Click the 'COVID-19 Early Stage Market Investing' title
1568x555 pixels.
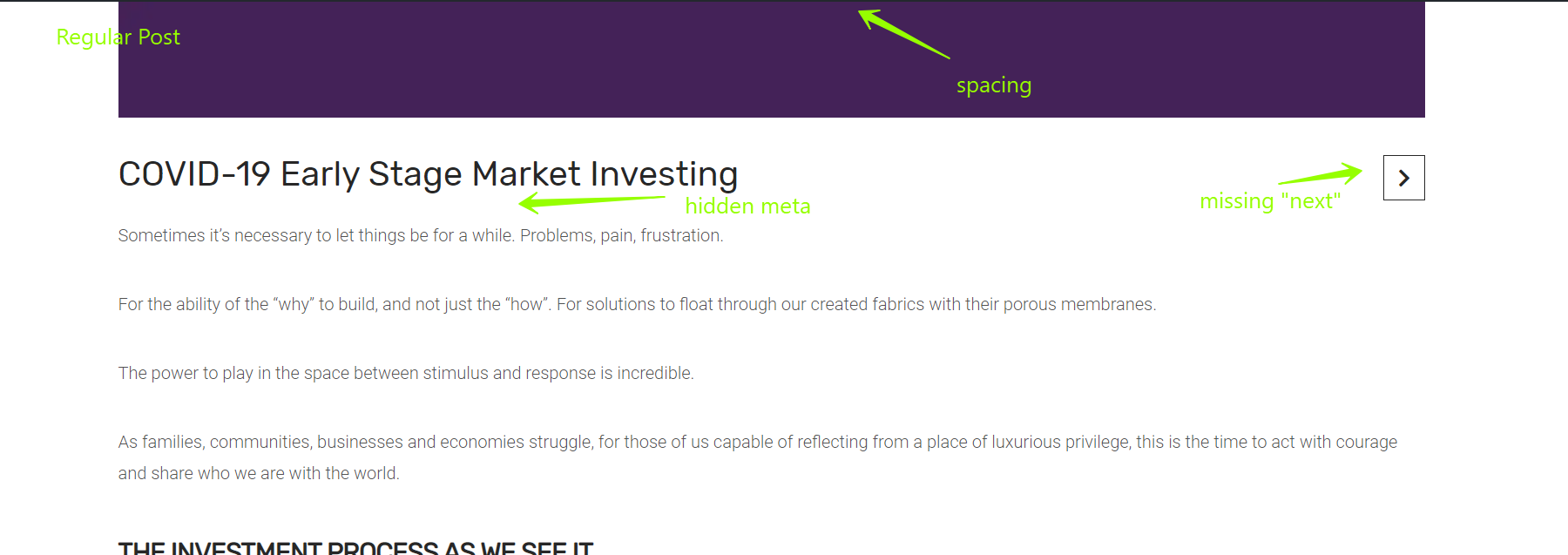[x=428, y=174]
